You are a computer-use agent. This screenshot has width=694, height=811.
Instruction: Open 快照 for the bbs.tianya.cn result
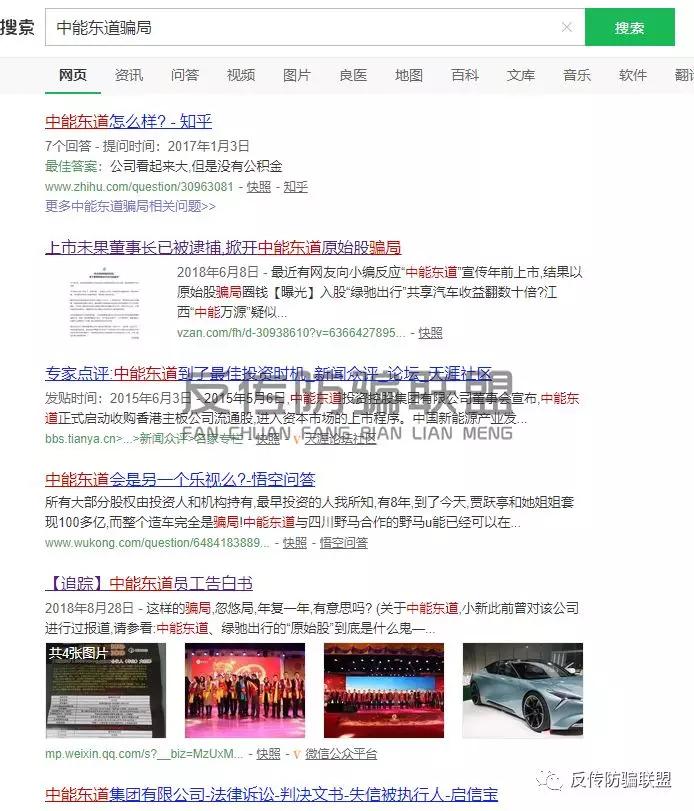point(268,439)
